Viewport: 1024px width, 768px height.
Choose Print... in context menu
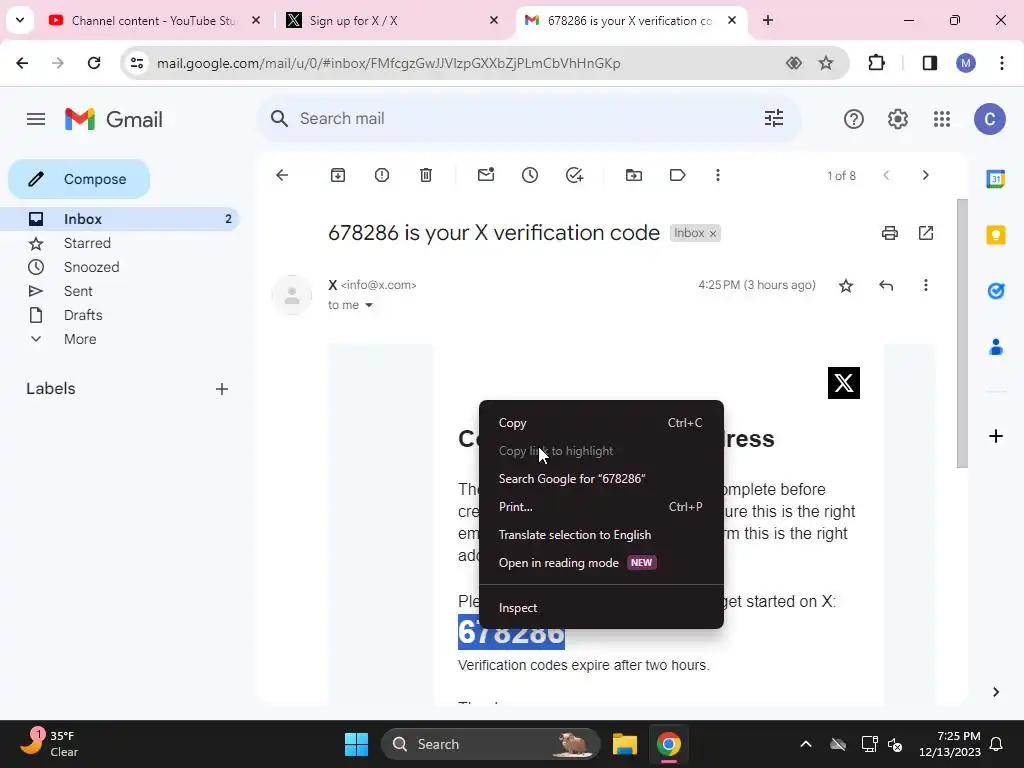(601, 507)
